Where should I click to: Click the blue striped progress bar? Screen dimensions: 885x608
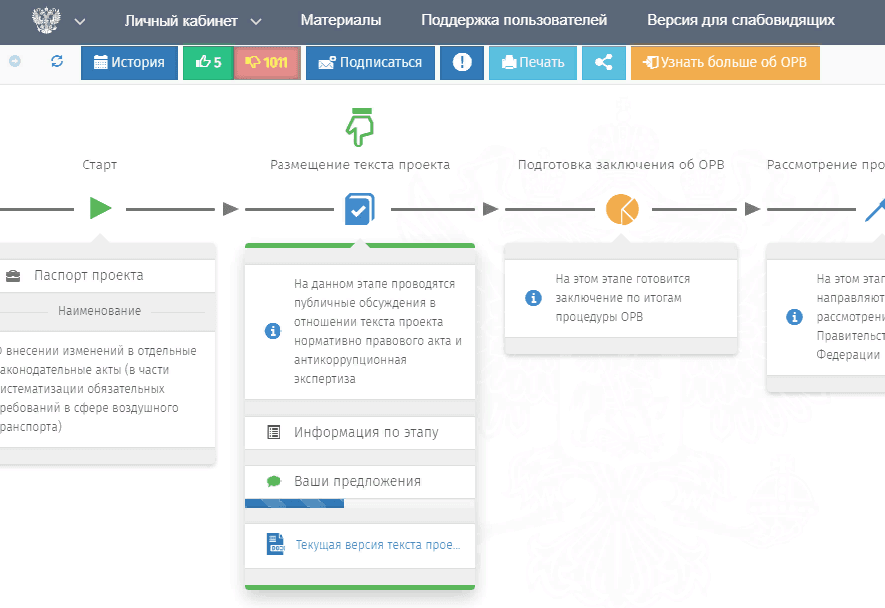click(x=294, y=504)
